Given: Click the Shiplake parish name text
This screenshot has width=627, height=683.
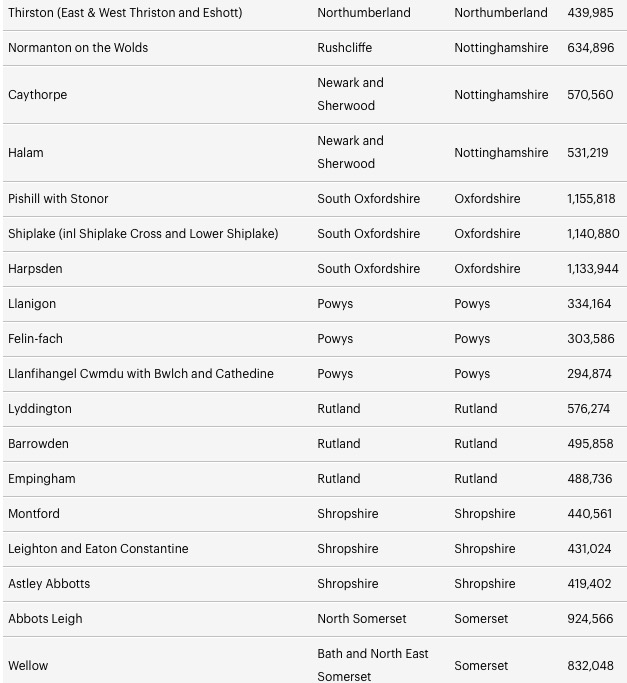Looking at the screenshot, I should tap(143, 233).
